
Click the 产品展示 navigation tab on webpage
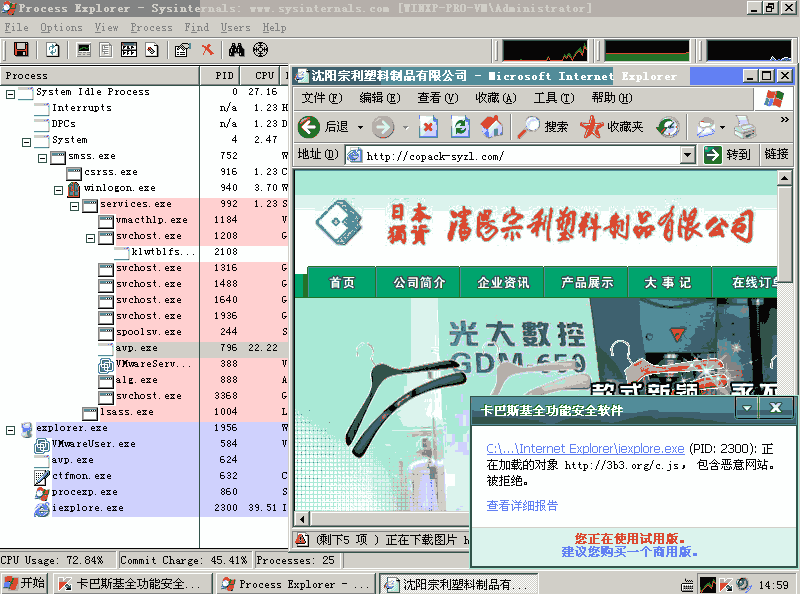(x=587, y=282)
